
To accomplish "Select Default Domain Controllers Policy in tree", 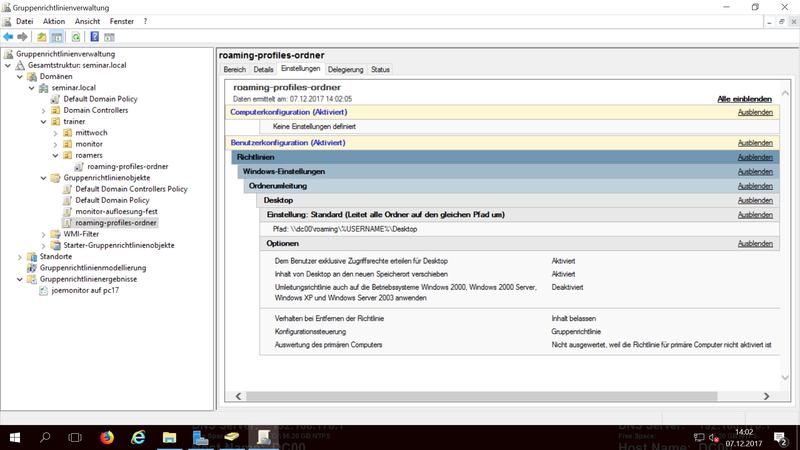I will click(x=131, y=189).
